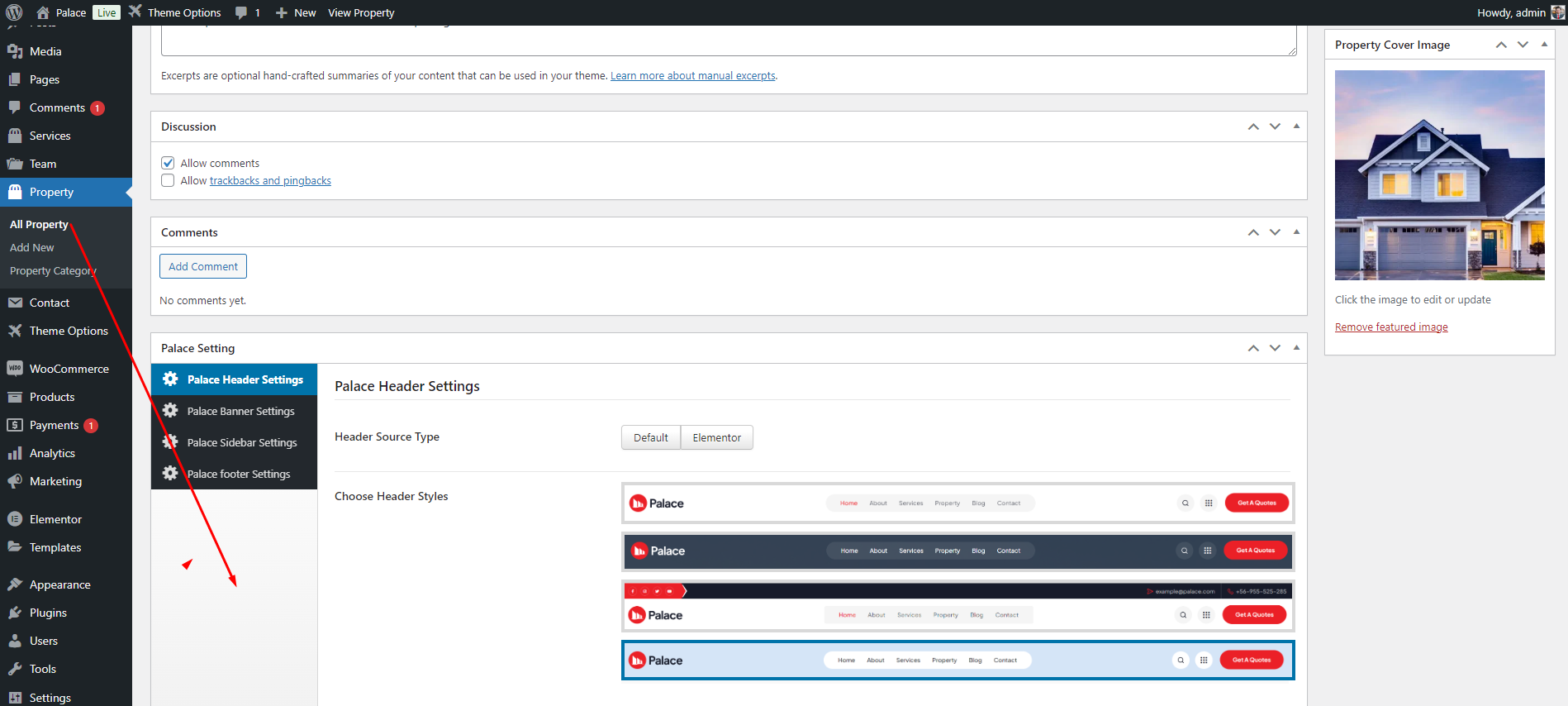Open WooCommerce via its sidebar icon
The width and height of the screenshot is (1568, 706).
coord(15,369)
